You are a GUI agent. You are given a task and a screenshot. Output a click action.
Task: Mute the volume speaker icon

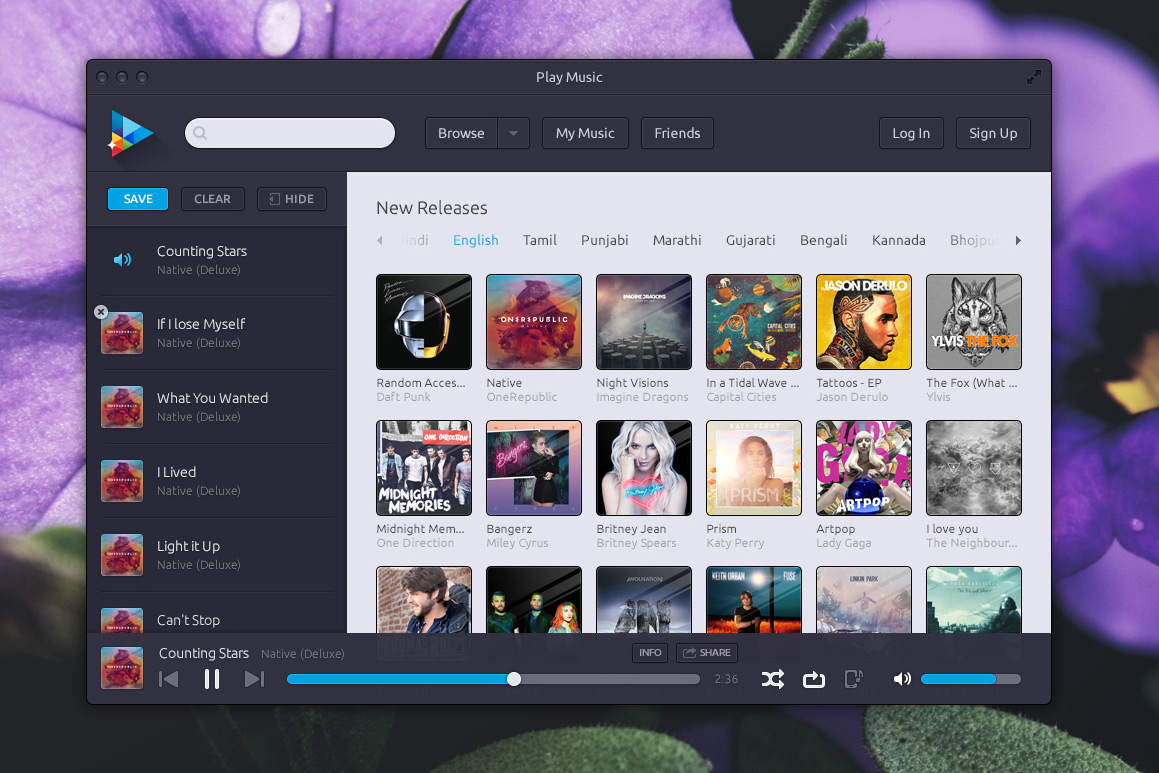[902, 680]
